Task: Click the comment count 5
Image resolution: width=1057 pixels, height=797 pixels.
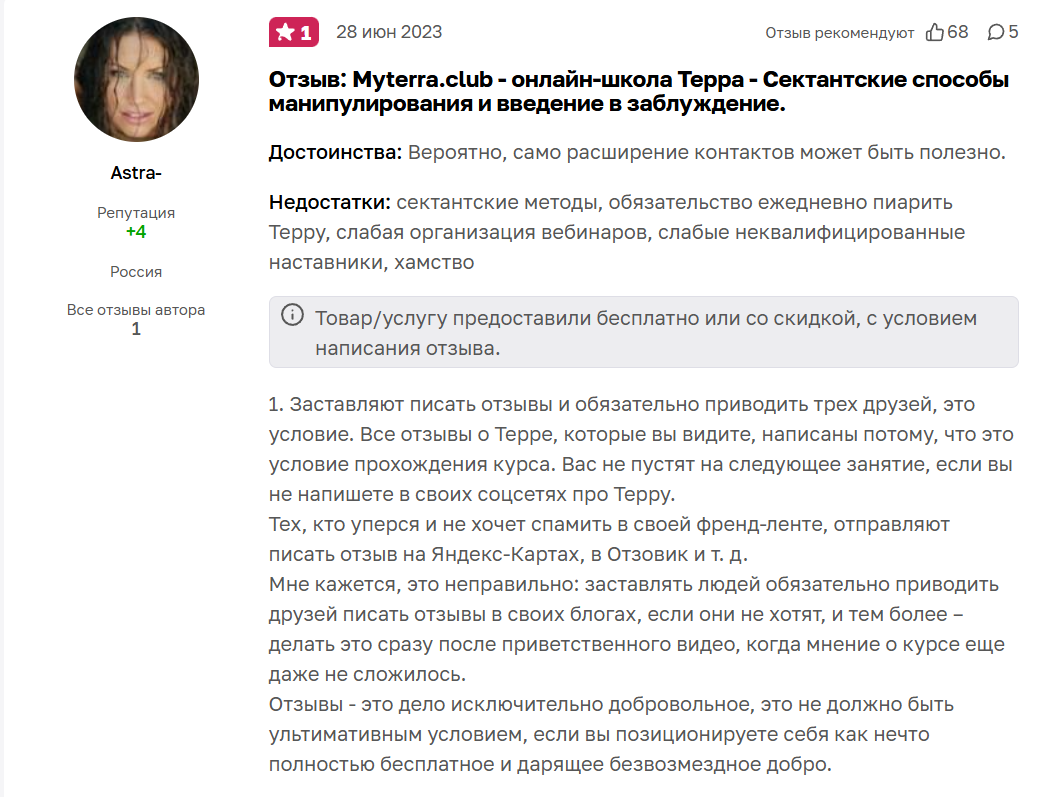Action: 1013,32
